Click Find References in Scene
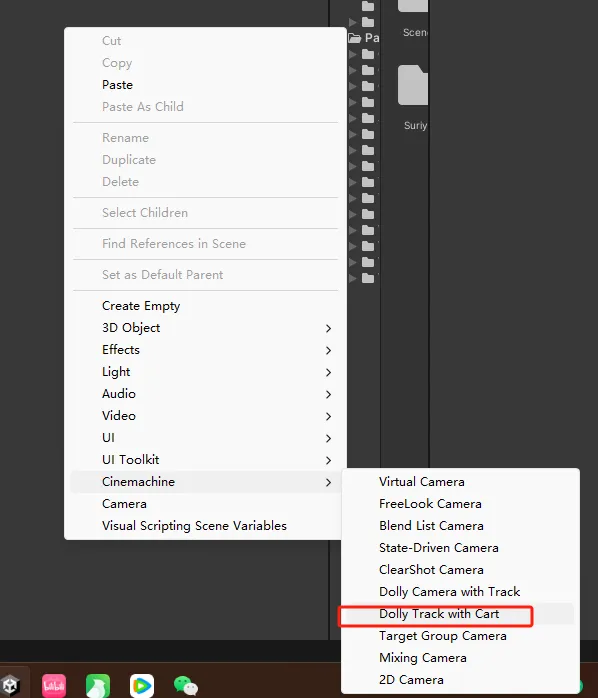The image size is (598, 698). coord(205,243)
